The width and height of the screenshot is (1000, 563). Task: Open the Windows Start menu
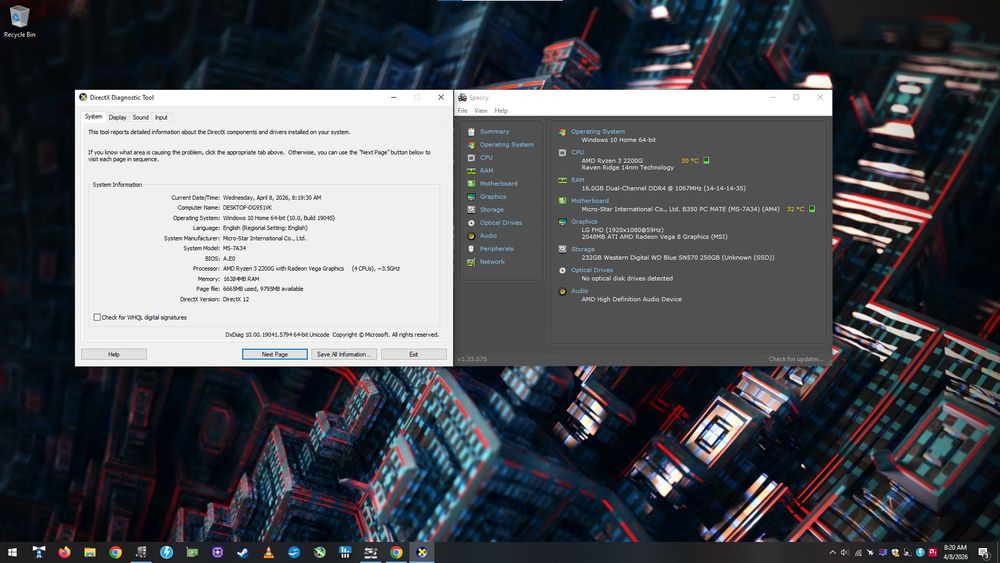click(x=12, y=552)
